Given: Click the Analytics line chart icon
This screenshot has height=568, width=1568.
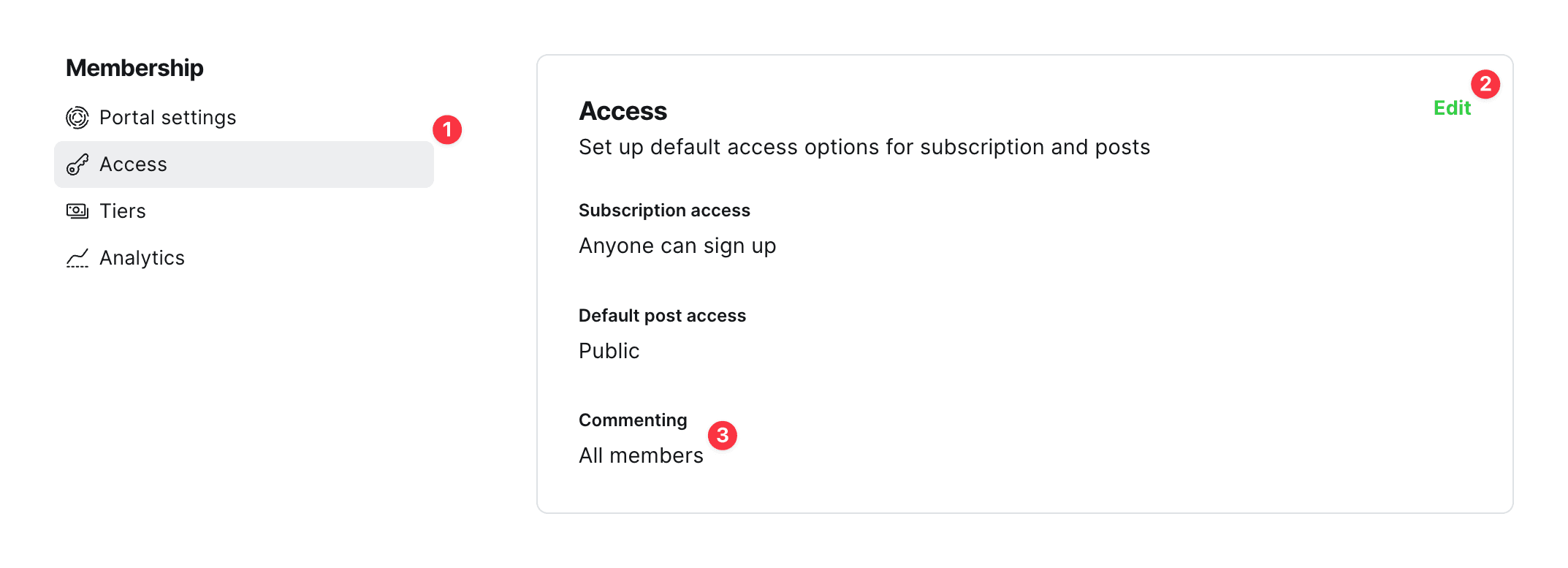Looking at the screenshot, I should pyautogui.click(x=77, y=258).
